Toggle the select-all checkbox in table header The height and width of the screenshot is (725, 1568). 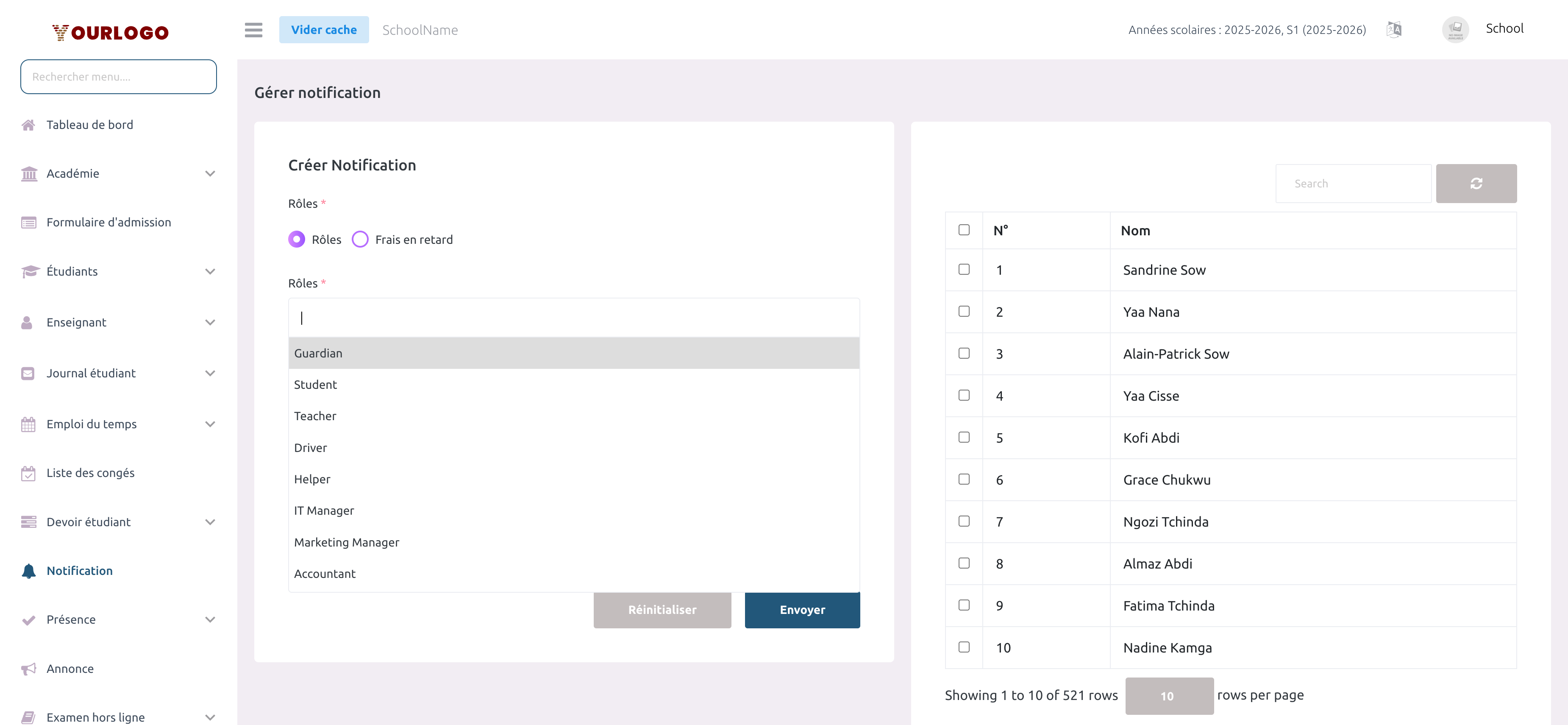click(x=964, y=229)
